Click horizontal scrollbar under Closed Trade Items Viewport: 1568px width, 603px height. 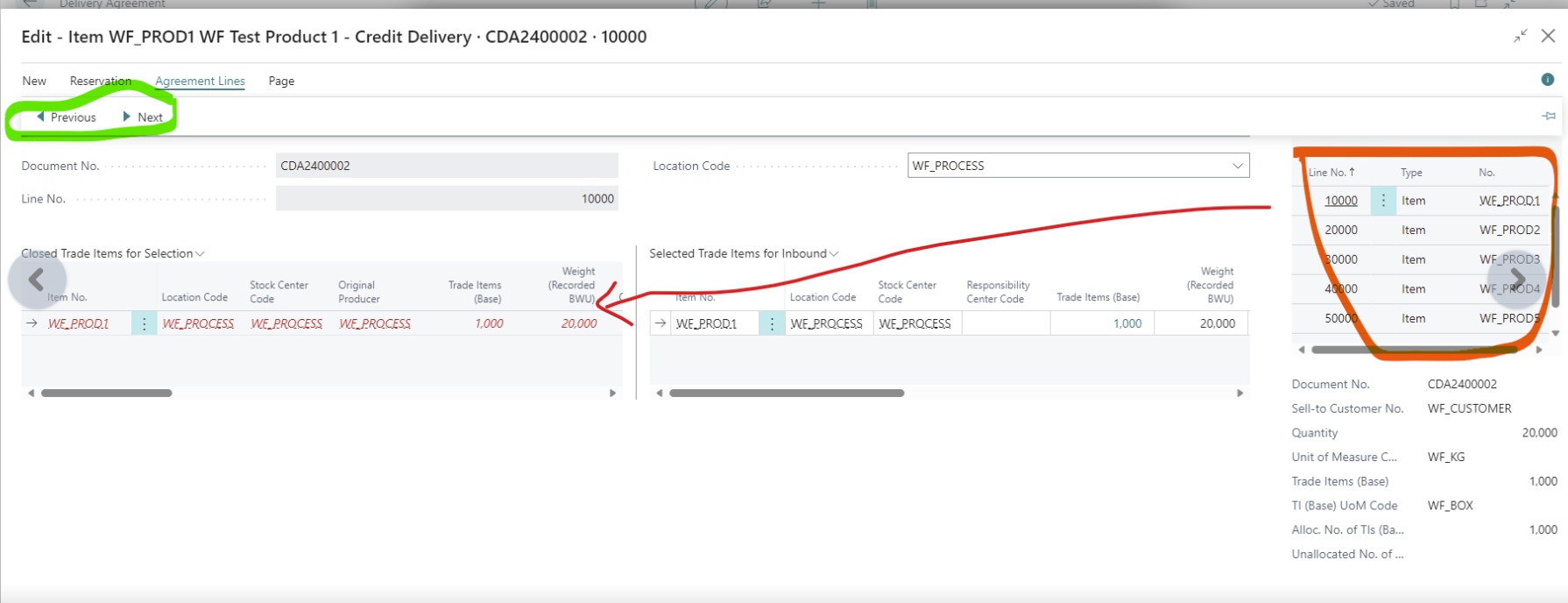point(106,394)
